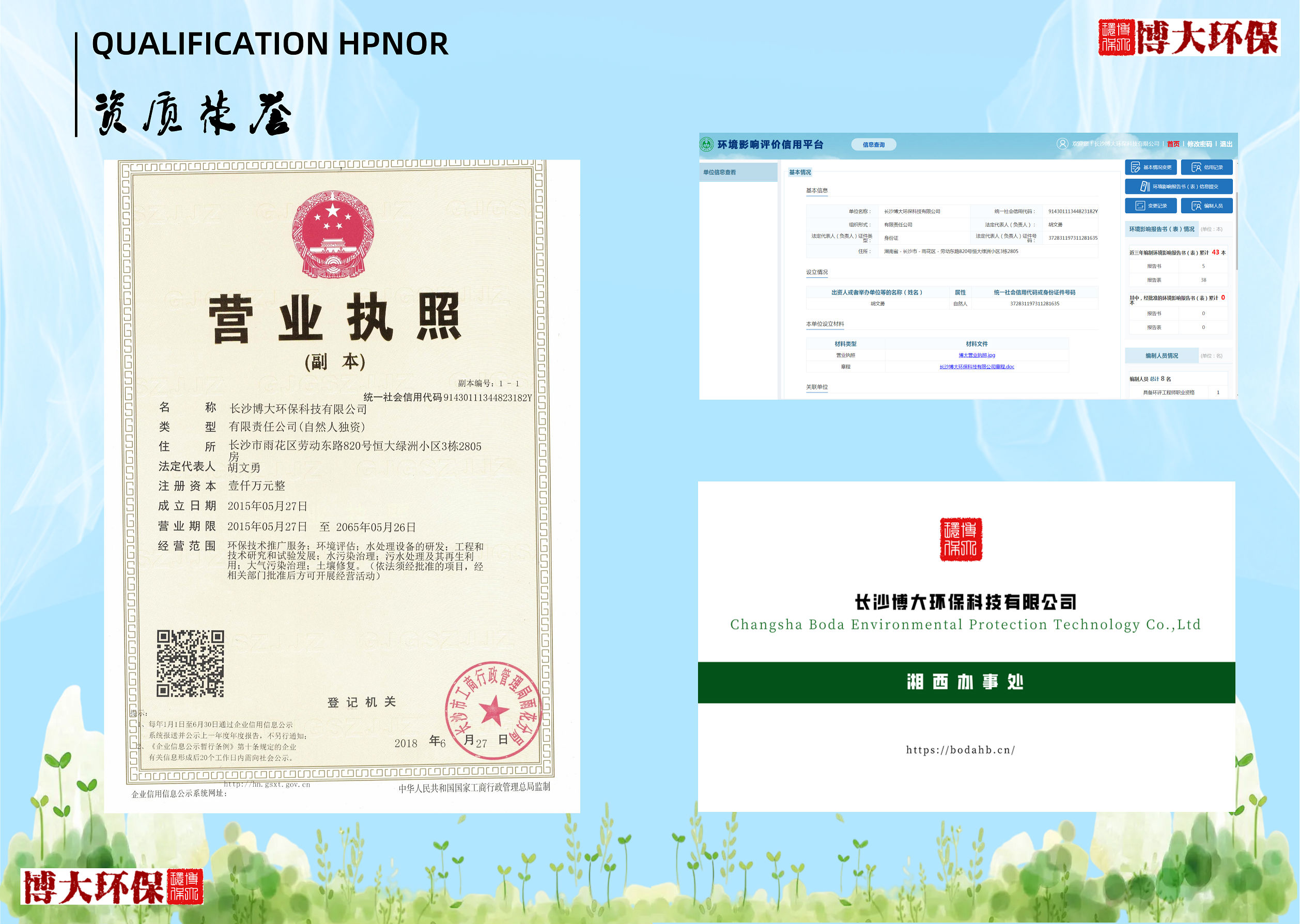Click the license name 长沙博大环保科技有限公司
The width and height of the screenshot is (1300, 924).
(298, 409)
